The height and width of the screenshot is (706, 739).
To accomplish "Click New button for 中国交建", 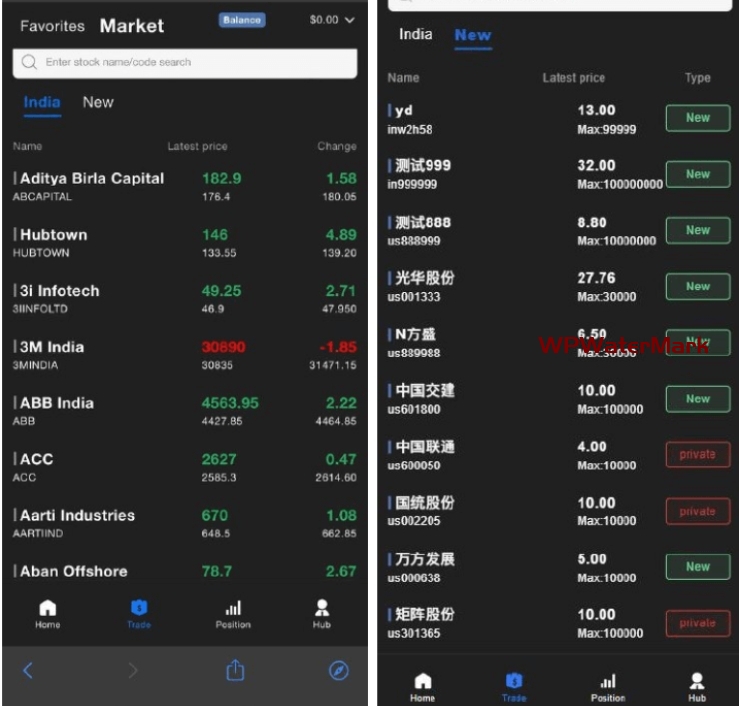I will [698, 399].
